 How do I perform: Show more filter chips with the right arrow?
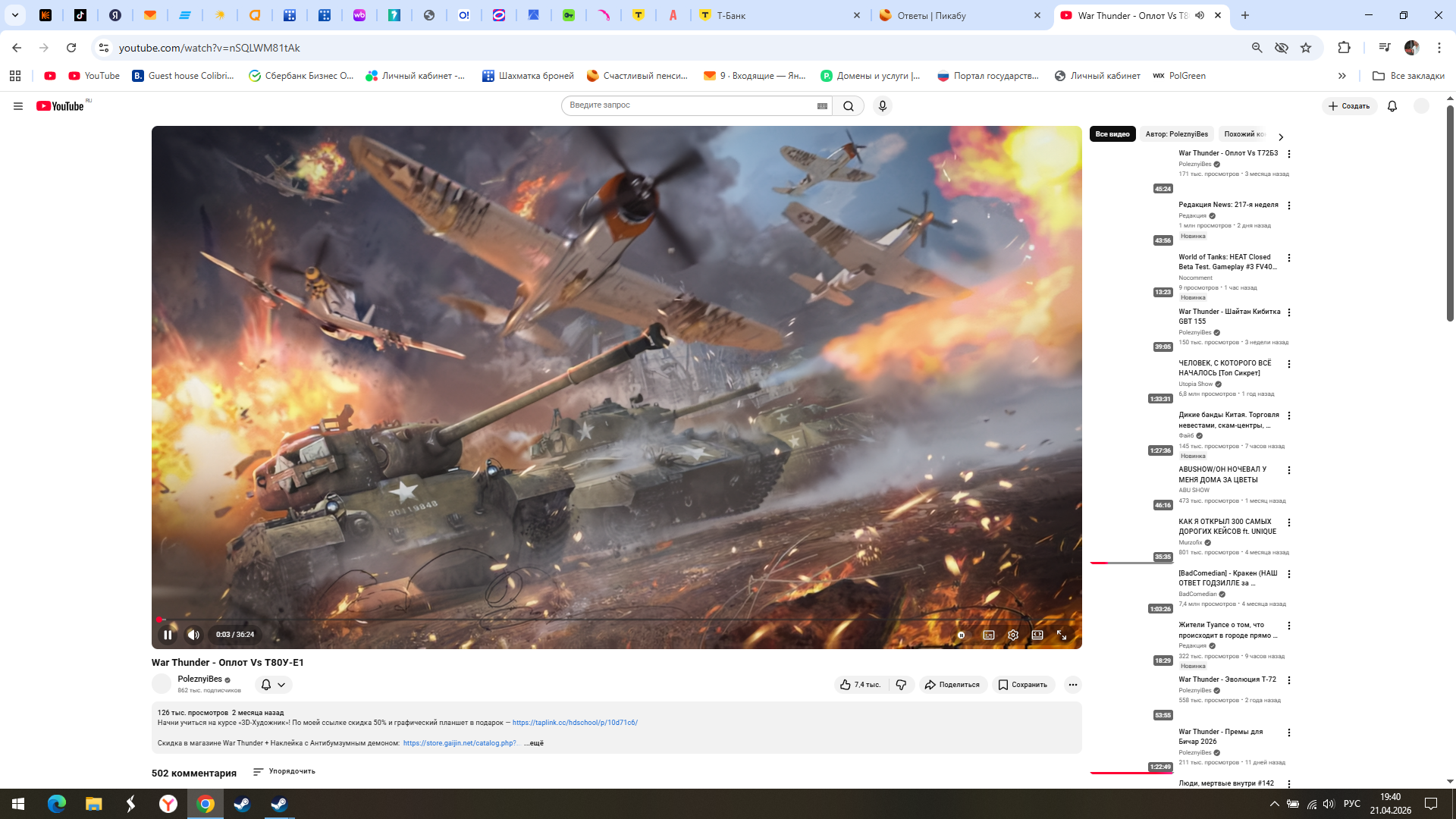pyautogui.click(x=1281, y=137)
